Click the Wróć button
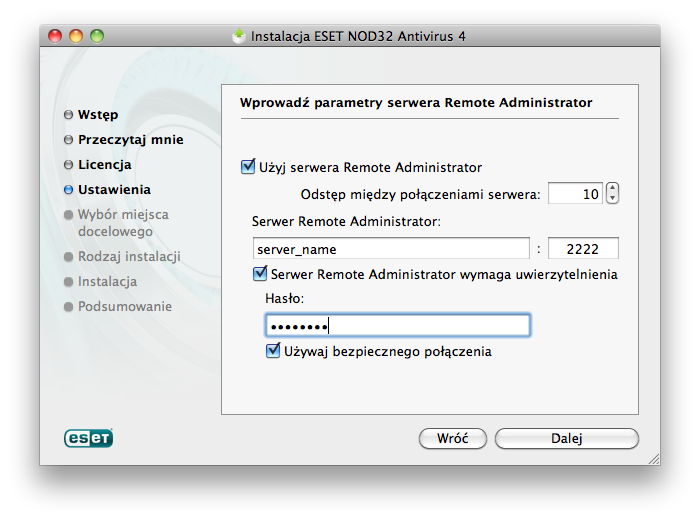Viewport: 700px width, 520px height. (x=452, y=438)
